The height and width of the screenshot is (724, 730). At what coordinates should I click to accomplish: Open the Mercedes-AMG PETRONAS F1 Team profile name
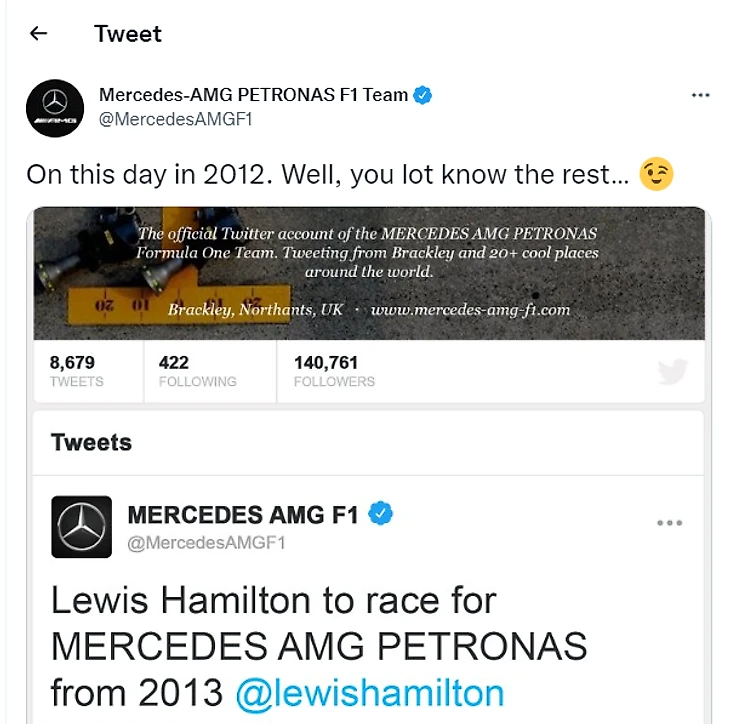coord(253,95)
